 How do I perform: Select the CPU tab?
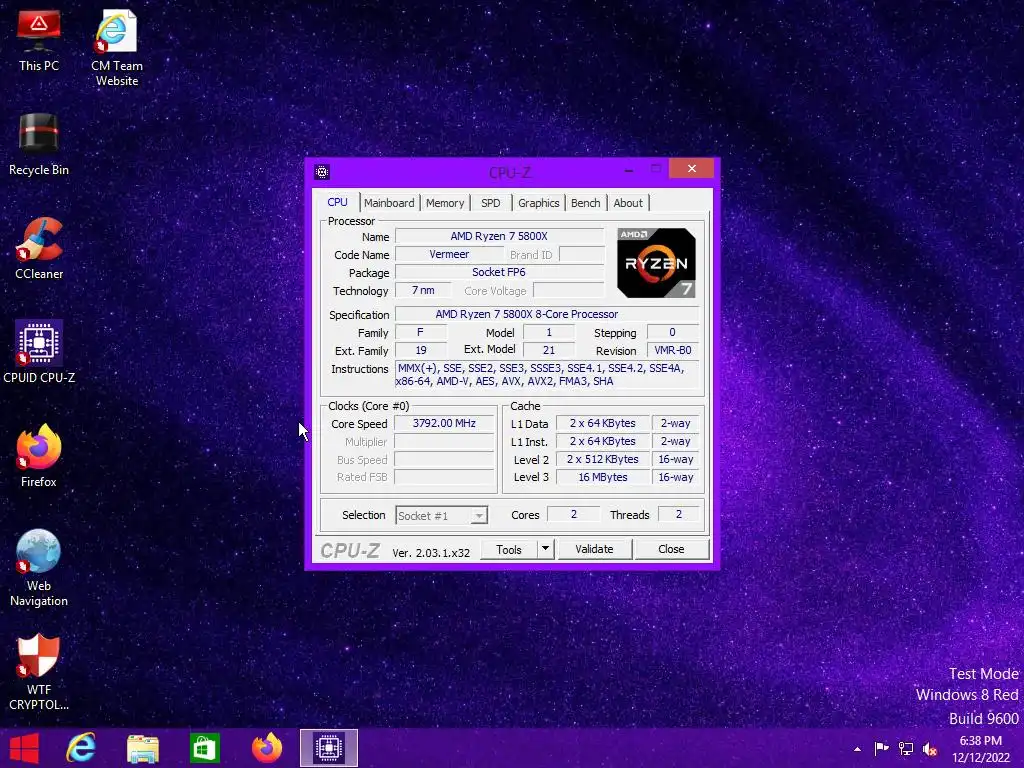(x=337, y=202)
